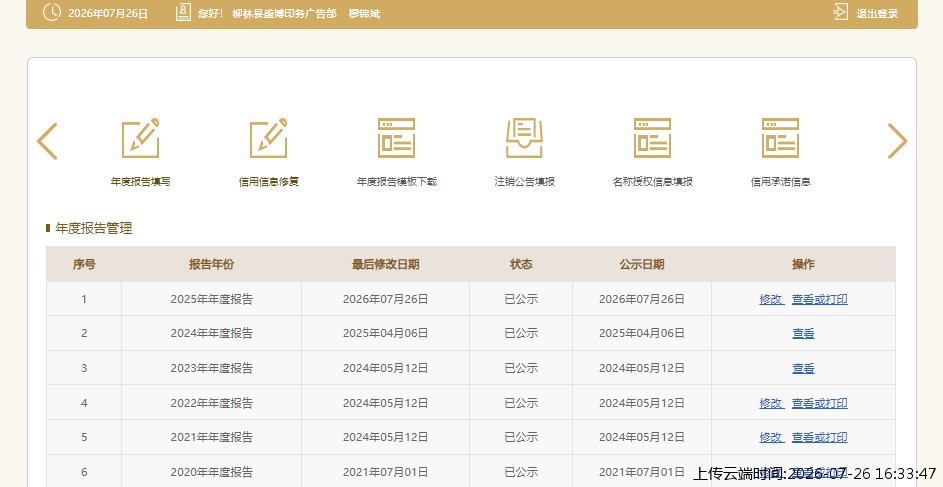The height and width of the screenshot is (487, 943).
Task: Open the 注销公告填报 icon
Action: tap(524, 138)
